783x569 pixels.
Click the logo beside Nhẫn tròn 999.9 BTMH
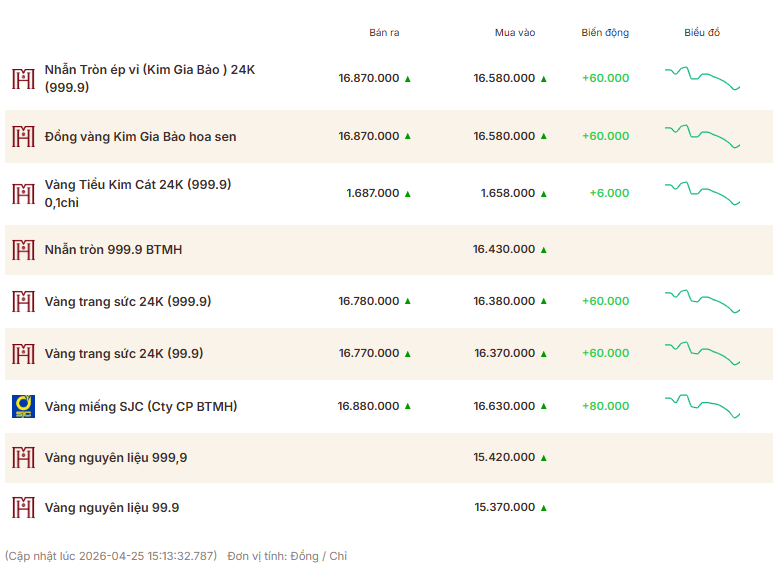point(23,249)
